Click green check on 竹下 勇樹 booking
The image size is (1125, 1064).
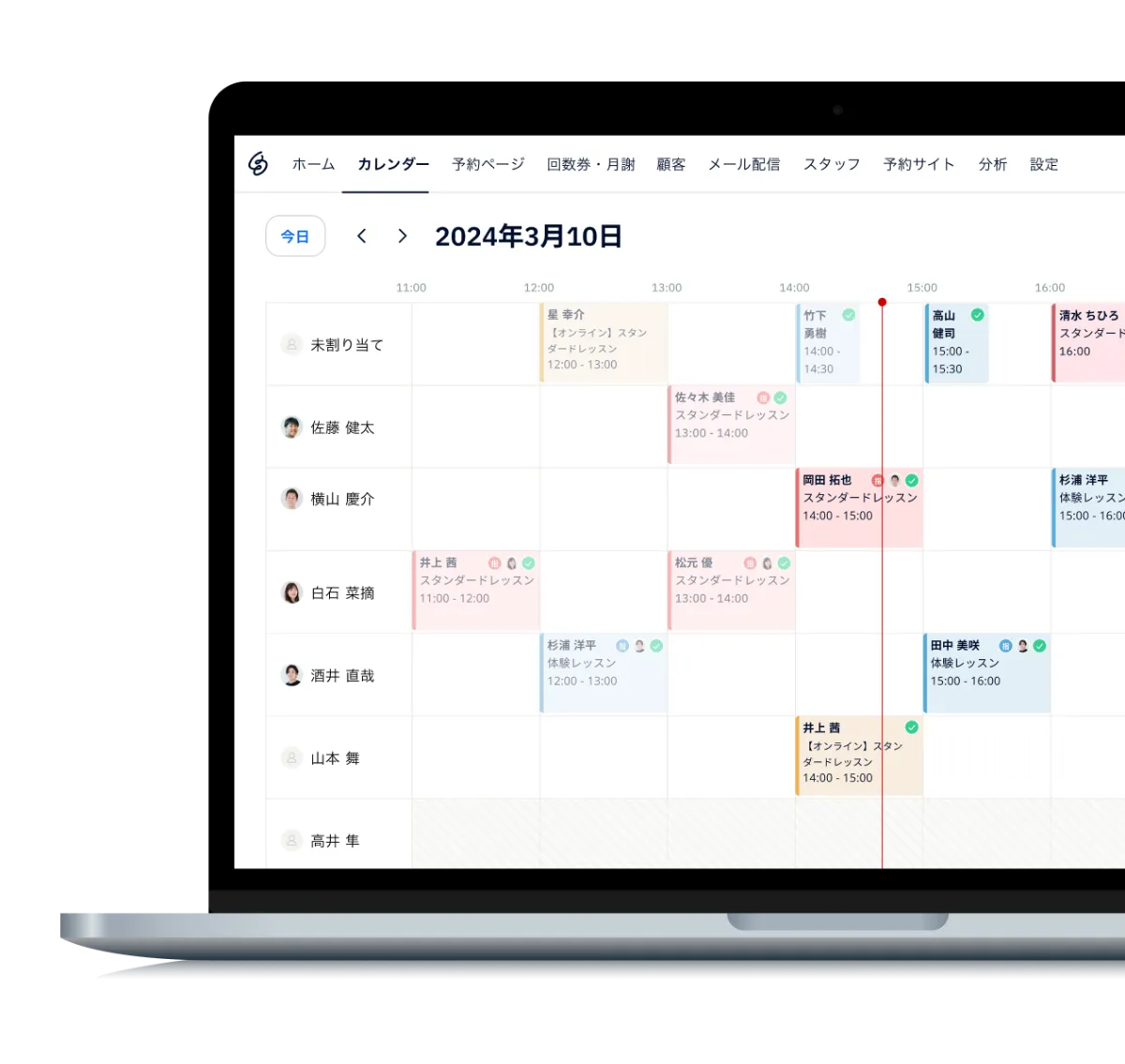(848, 315)
